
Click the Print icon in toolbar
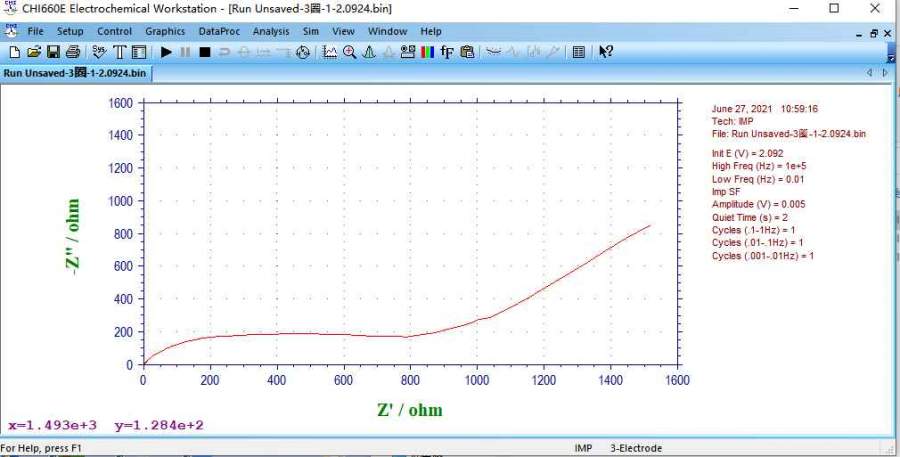click(x=72, y=52)
